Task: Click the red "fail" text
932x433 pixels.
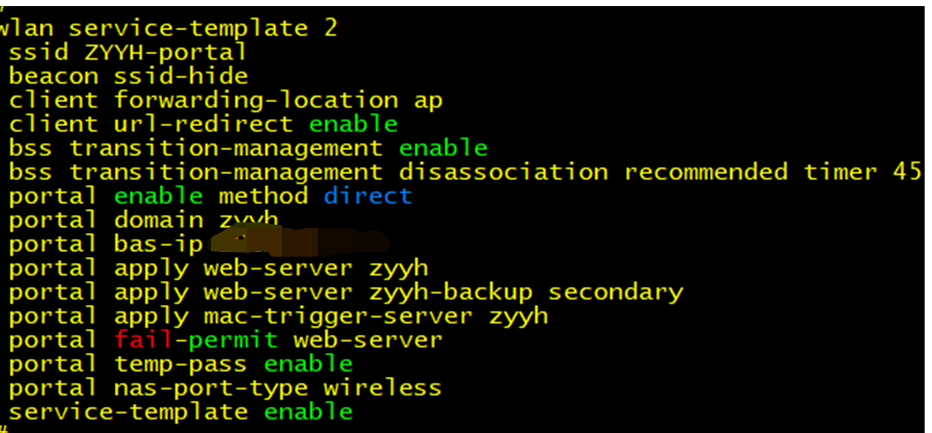Action: click(x=136, y=340)
